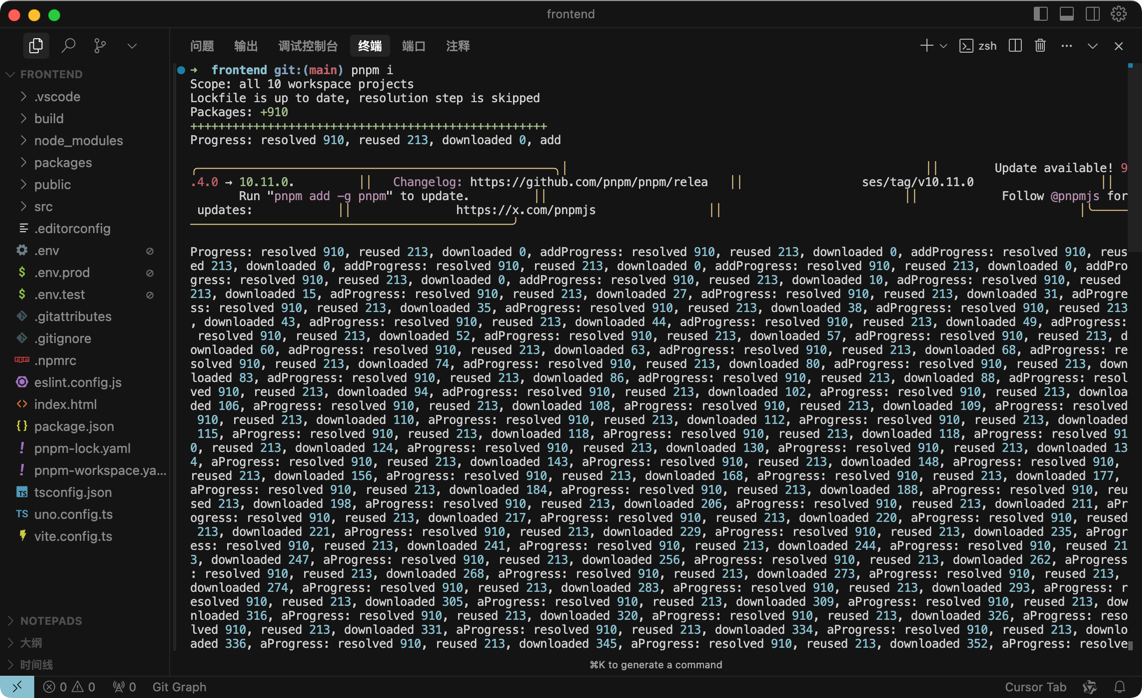Kill terminal with trash icon
This screenshot has height=698, width=1142.
(1040, 46)
